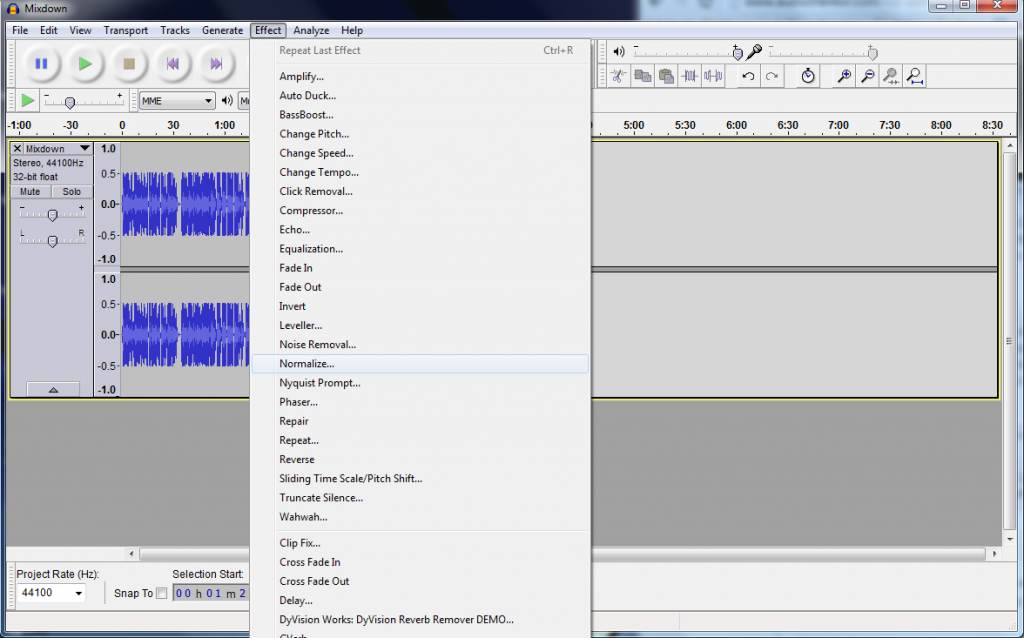Click the Paste toolbar icon
The width and height of the screenshot is (1024, 638).
point(666,76)
